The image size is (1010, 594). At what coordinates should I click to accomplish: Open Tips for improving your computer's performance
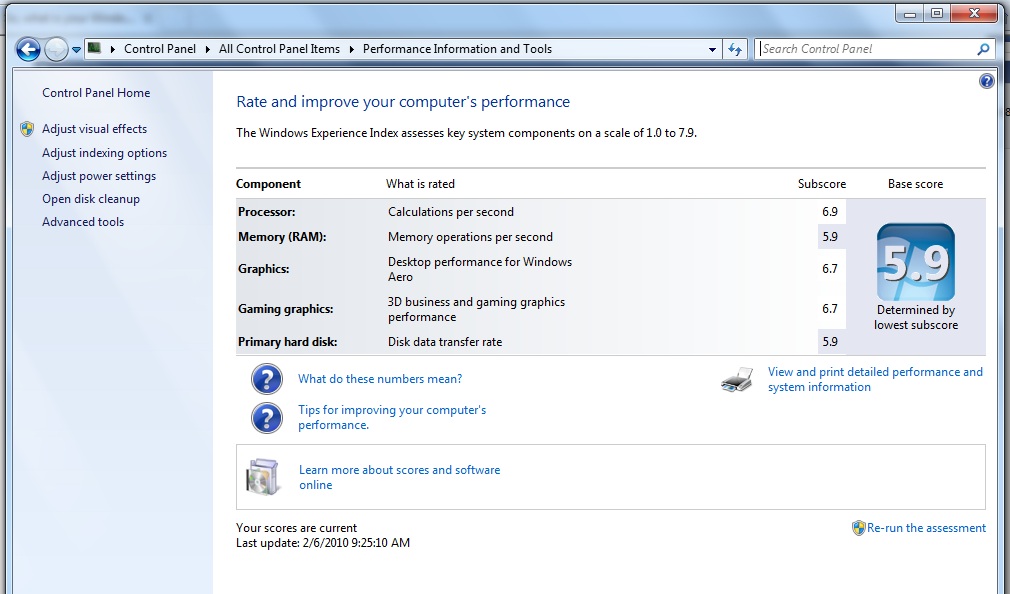coord(392,417)
